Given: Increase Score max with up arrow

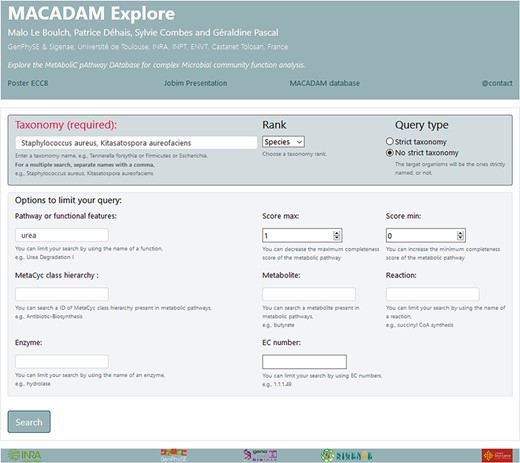Looking at the screenshot, I should coord(337,233).
